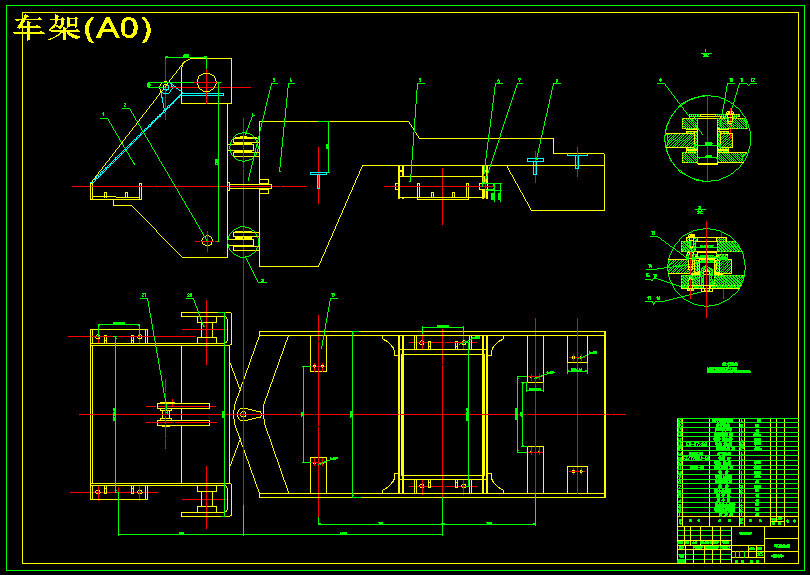Select the drawing title text 车架(A0)
This screenshot has width=810, height=575.
pyautogui.click(x=82, y=28)
